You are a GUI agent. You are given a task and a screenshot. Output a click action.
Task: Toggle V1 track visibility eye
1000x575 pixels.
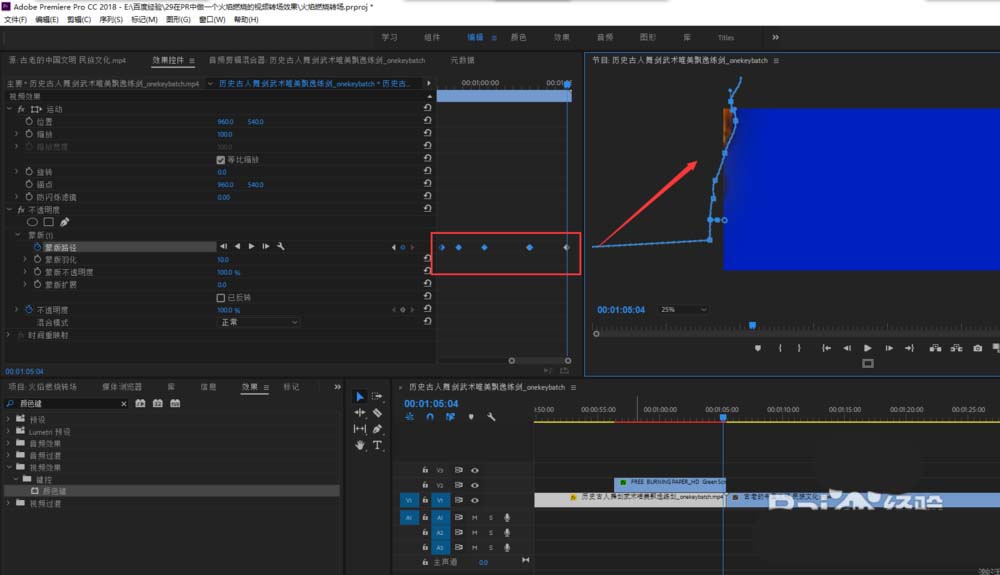[474, 500]
